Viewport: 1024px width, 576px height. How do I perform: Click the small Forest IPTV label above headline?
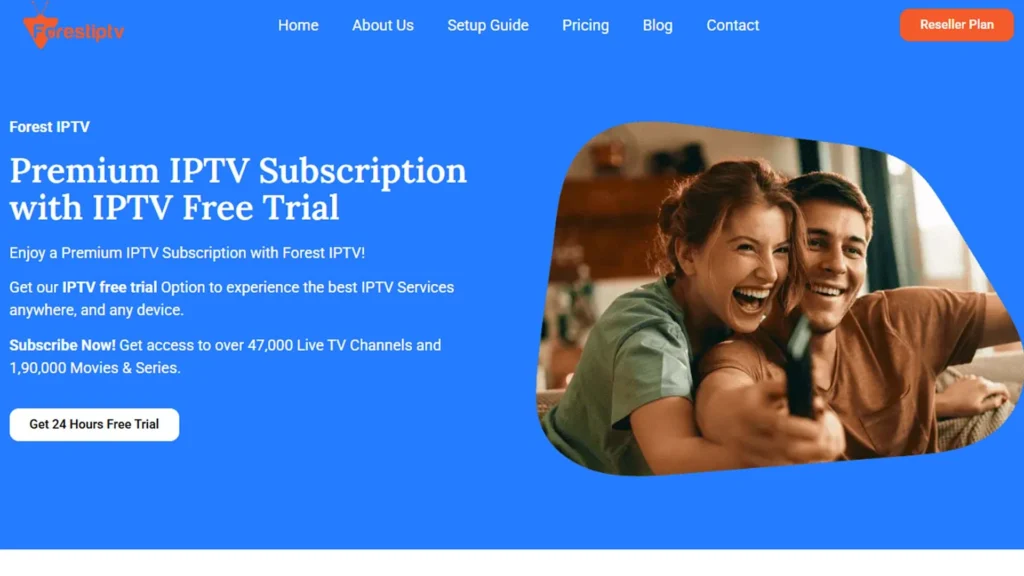pyautogui.click(x=50, y=127)
